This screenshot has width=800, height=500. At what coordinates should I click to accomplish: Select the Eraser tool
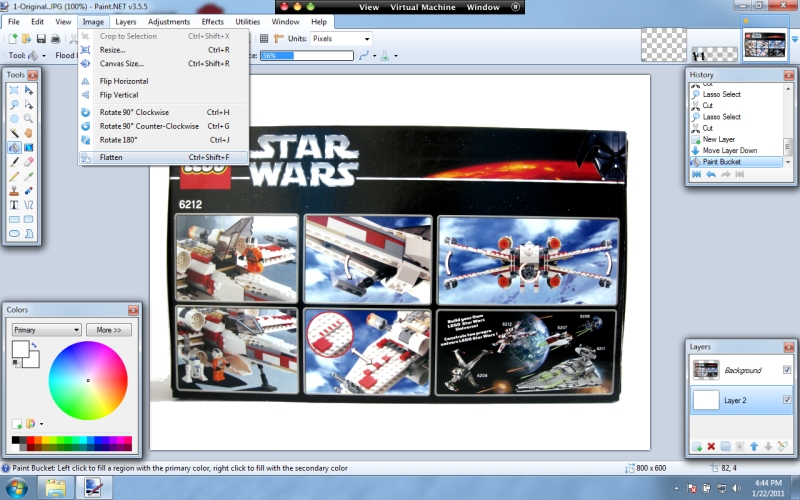(x=29, y=162)
